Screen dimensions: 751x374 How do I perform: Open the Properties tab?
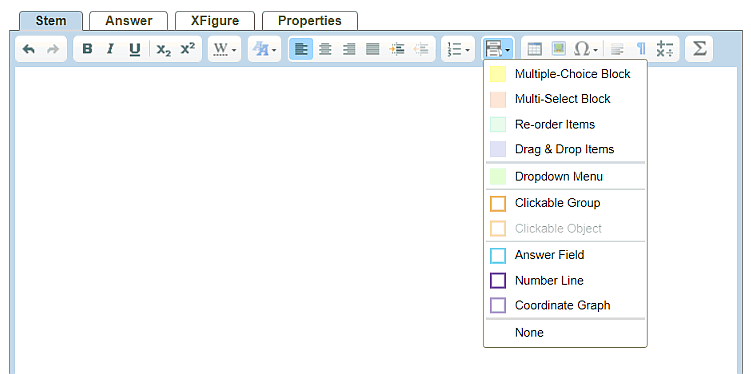(x=310, y=21)
